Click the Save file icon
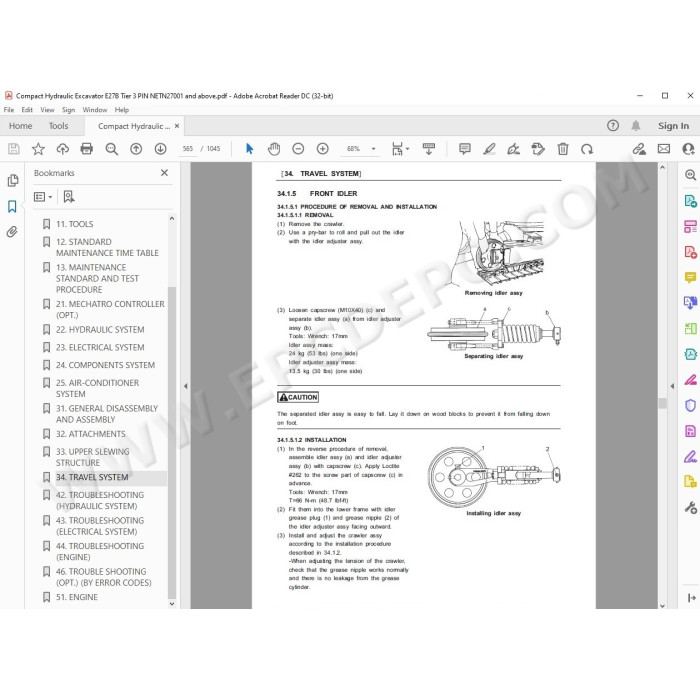 click(x=14, y=149)
